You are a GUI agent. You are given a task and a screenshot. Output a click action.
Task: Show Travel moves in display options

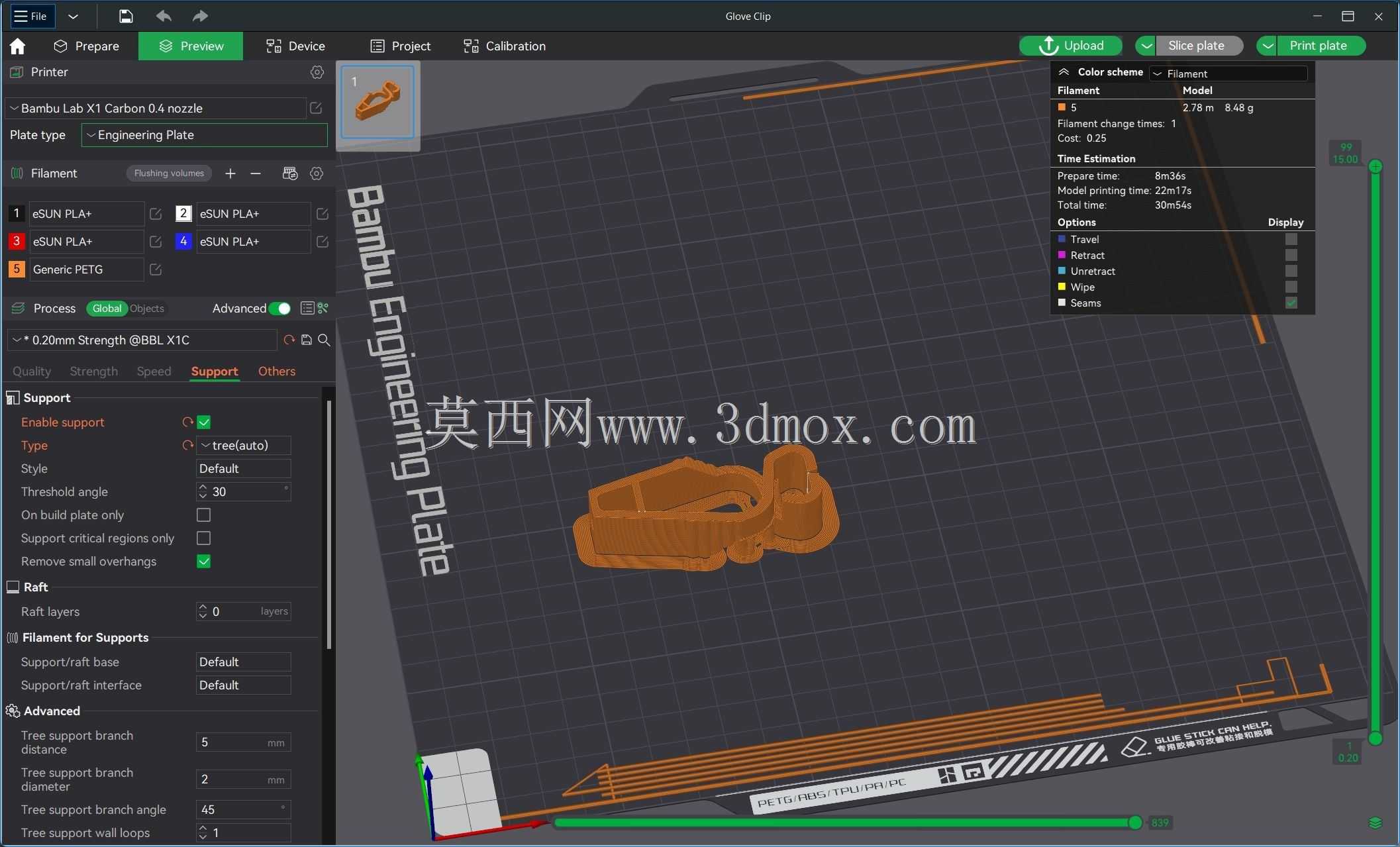click(x=1291, y=239)
